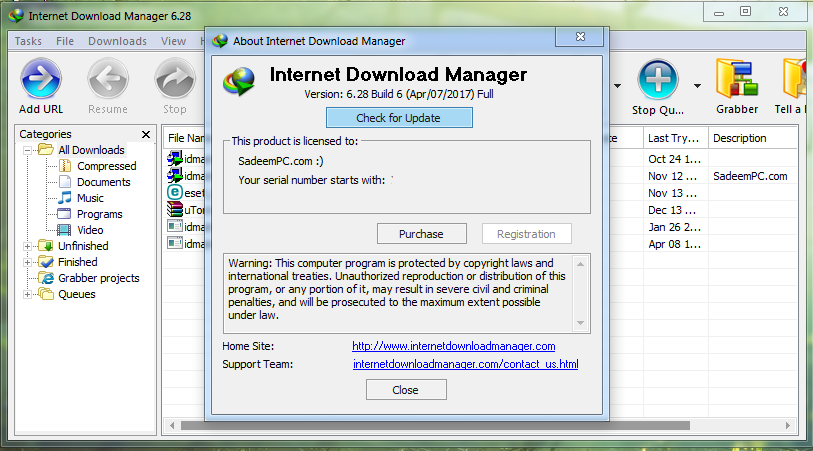Click the Add URL toolbar icon
This screenshot has height=451, width=813.
pos(40,79)
